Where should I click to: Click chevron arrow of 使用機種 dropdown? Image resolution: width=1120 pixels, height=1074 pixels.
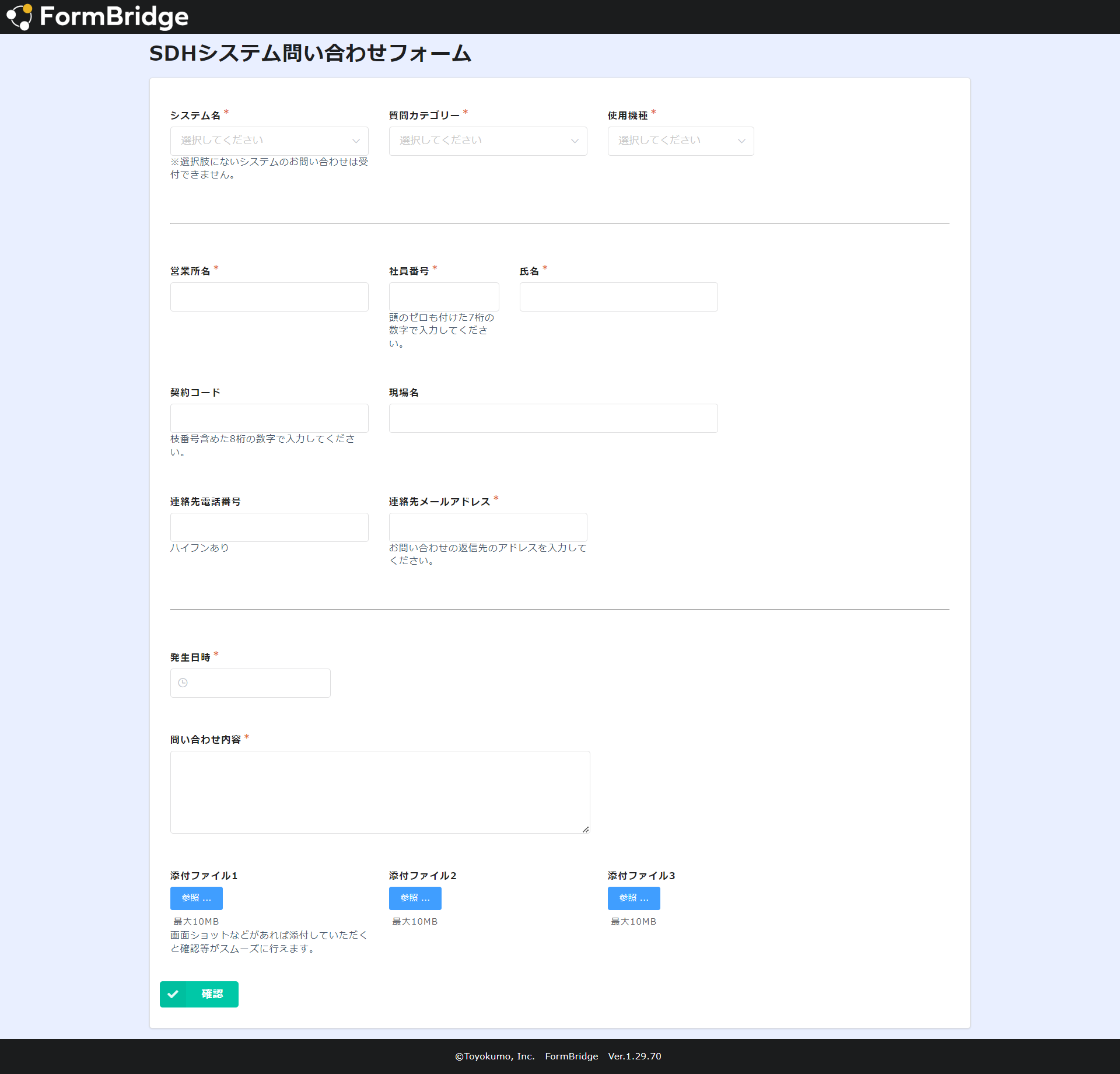click(x=741, y=141)
